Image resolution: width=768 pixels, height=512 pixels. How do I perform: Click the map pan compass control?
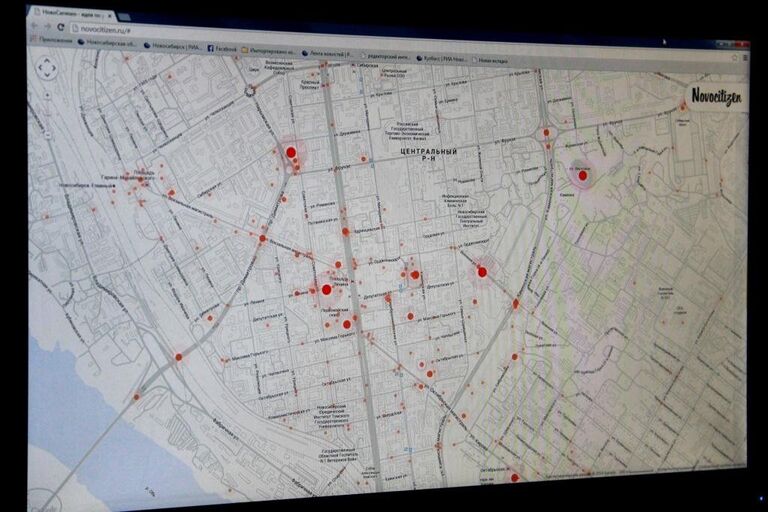pyautogui.click(x=47, y=68)
